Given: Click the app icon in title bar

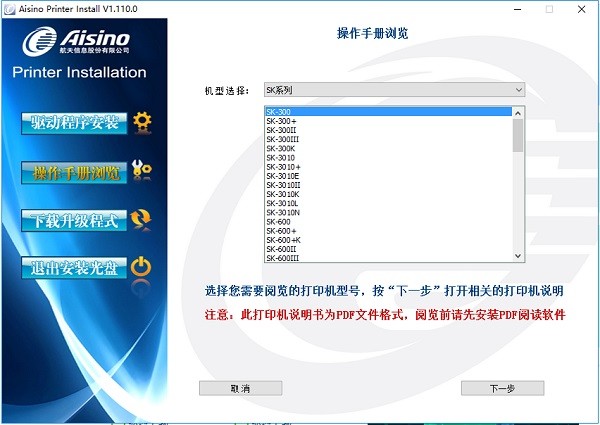Looking at the screenshot, I should click(9, 9).
